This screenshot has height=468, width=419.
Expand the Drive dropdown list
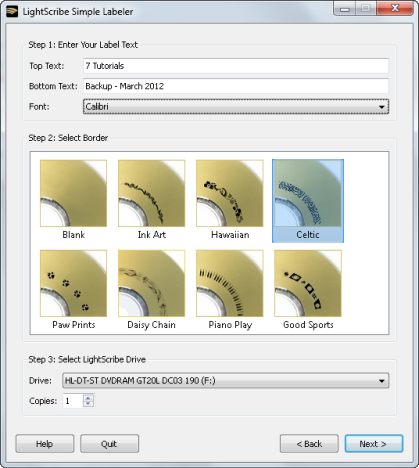pyautogui.click(x=225, y=381)
